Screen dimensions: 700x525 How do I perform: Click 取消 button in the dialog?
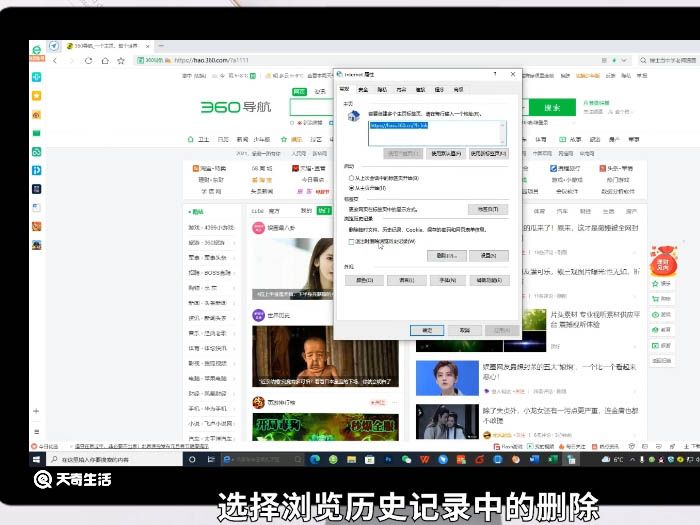tap(465, 330)
